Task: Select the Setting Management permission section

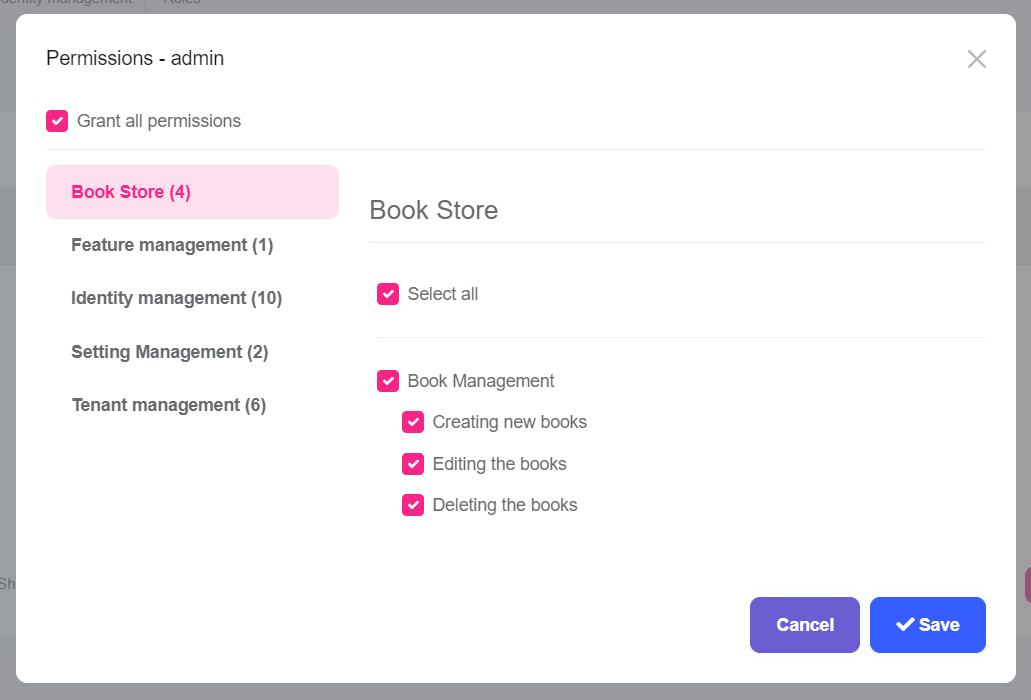Action: click(169, 352)
